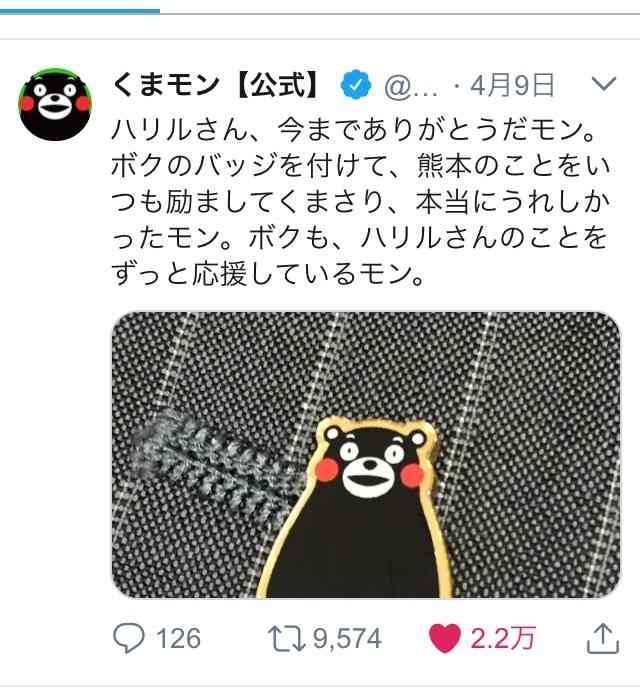The image size is (640, 691).
Task: Click the truncated @ handle
Action: (x=412, y=86)
